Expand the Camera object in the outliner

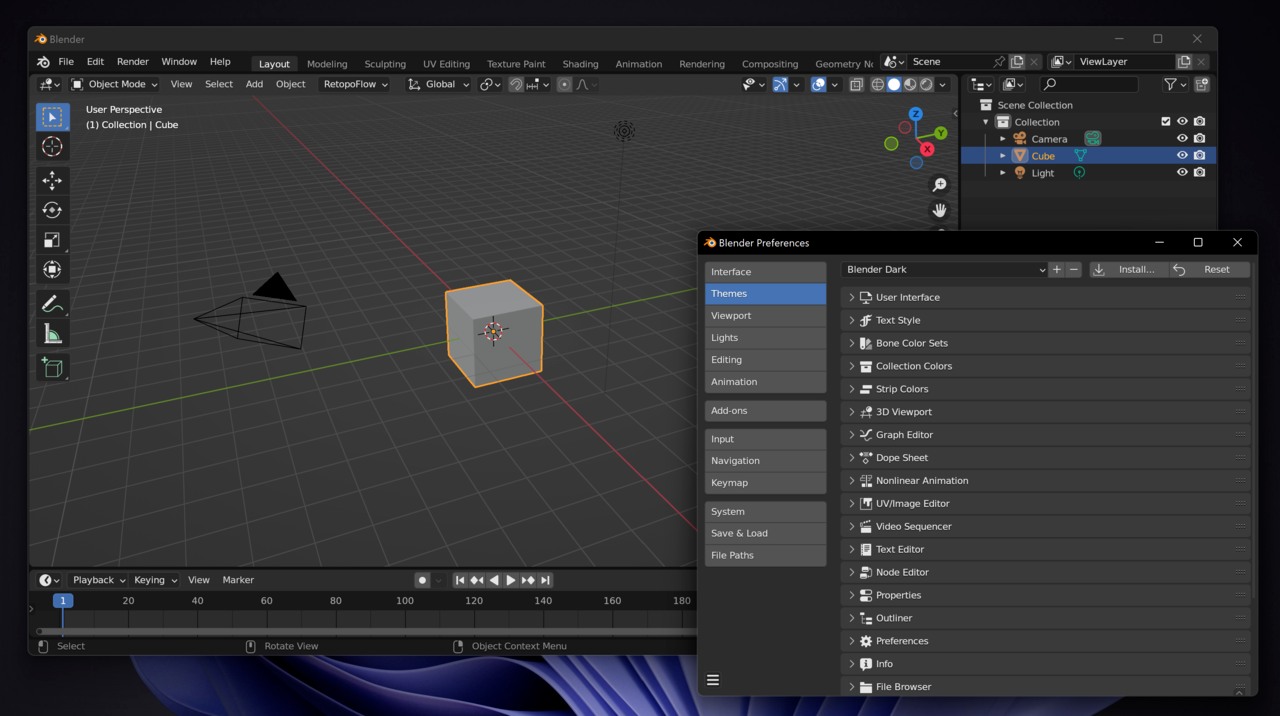[1002, 138]
